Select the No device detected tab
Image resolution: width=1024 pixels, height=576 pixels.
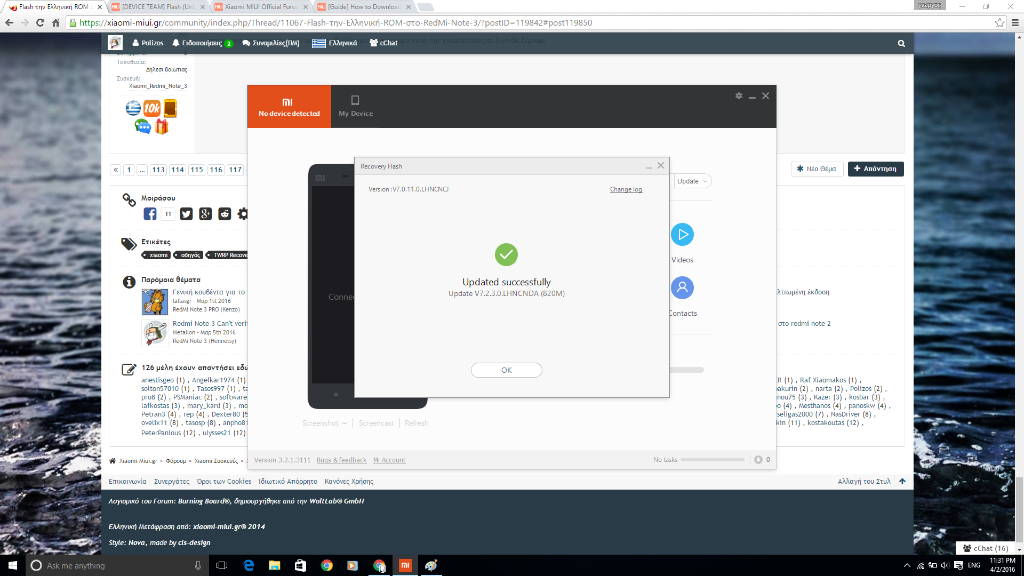pos(289,106)
